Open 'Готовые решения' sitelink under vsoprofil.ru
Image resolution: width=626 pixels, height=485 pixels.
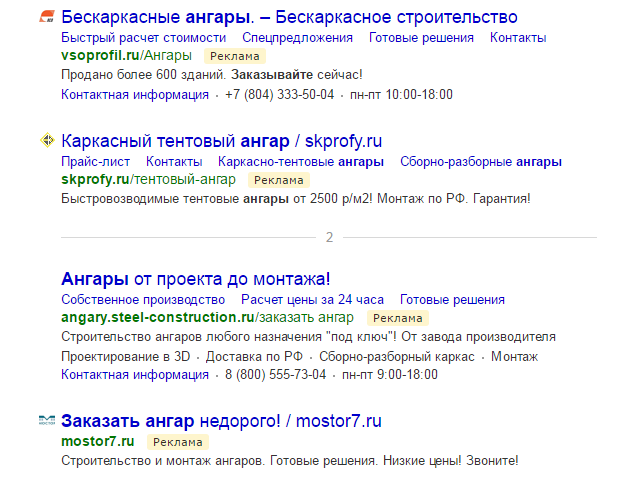421,38
